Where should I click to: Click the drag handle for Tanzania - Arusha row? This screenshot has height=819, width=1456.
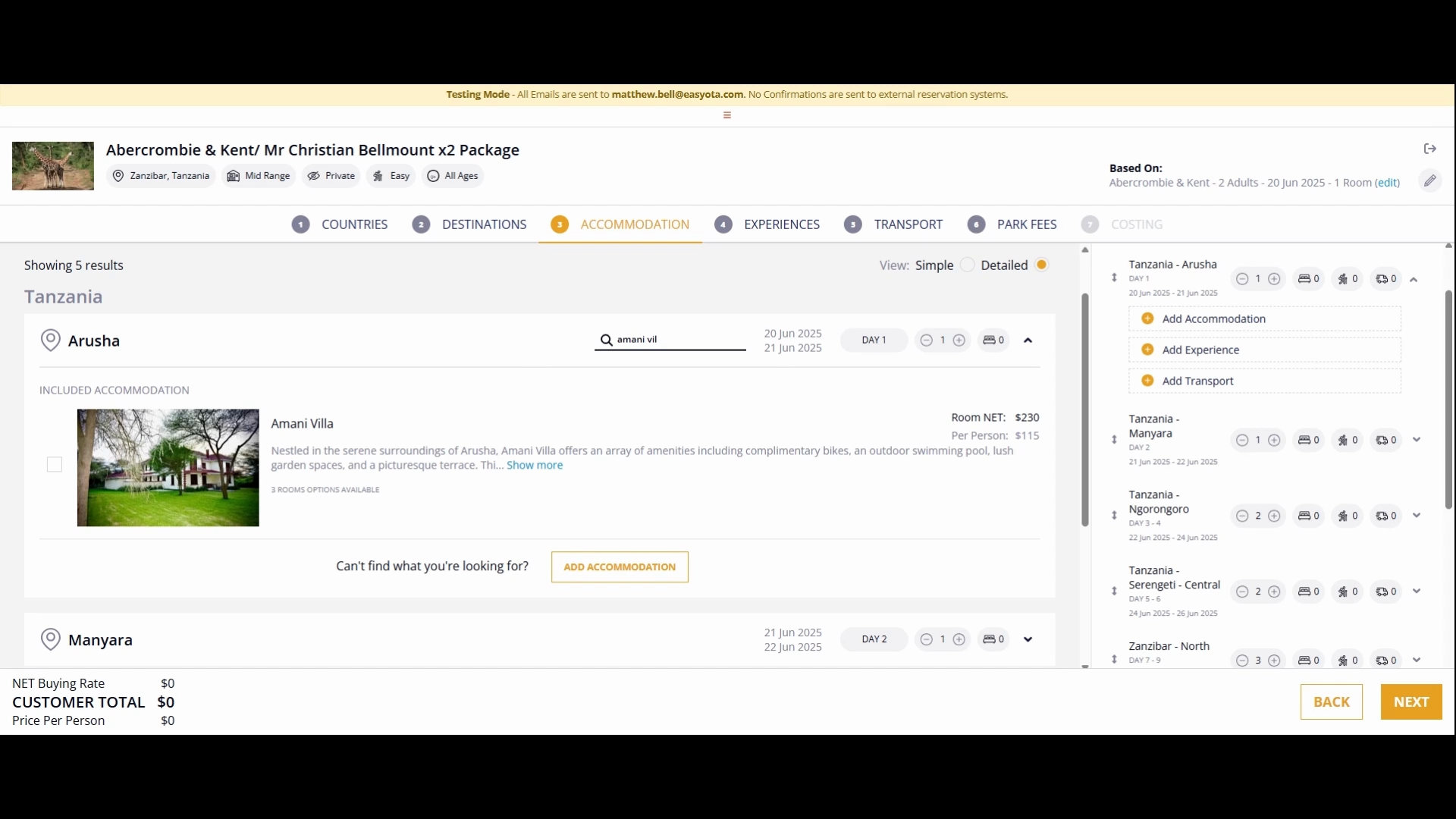1114,278
